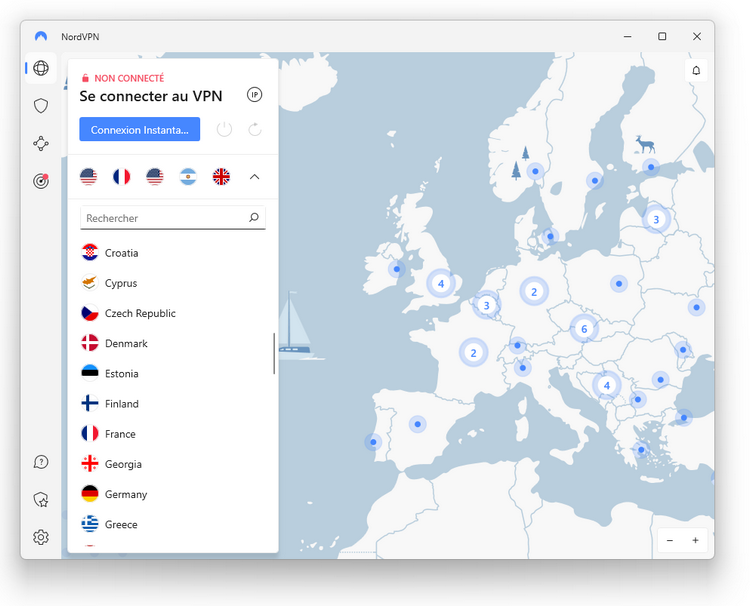The image size is (750, 606).
Task: Click the Sweden server dot on map
Action: coord(595,181)
